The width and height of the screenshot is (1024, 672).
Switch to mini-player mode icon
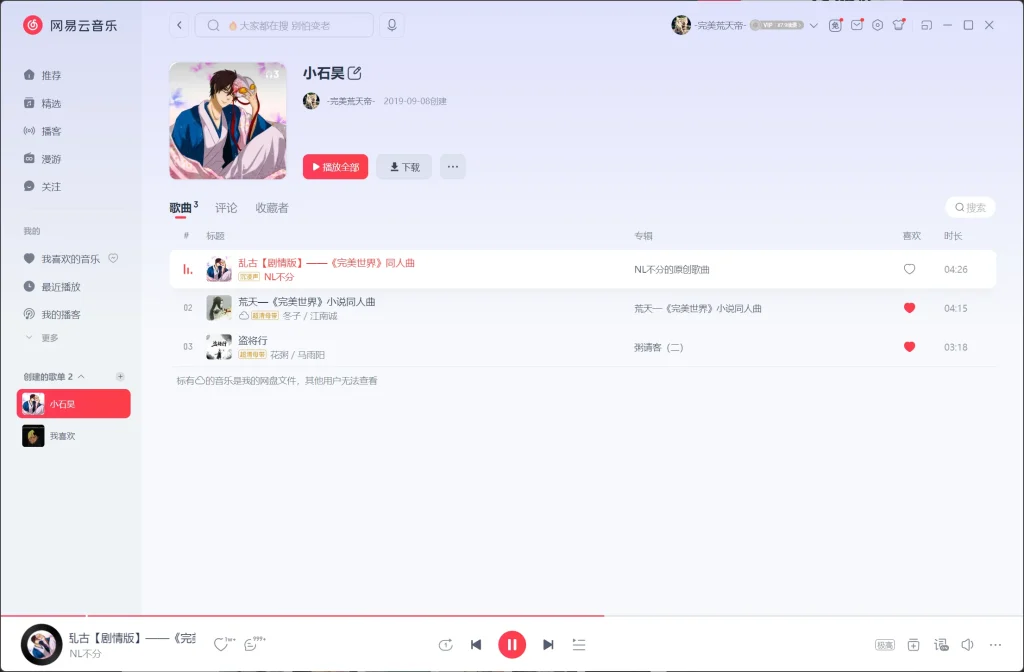click(x=926, y=25)
